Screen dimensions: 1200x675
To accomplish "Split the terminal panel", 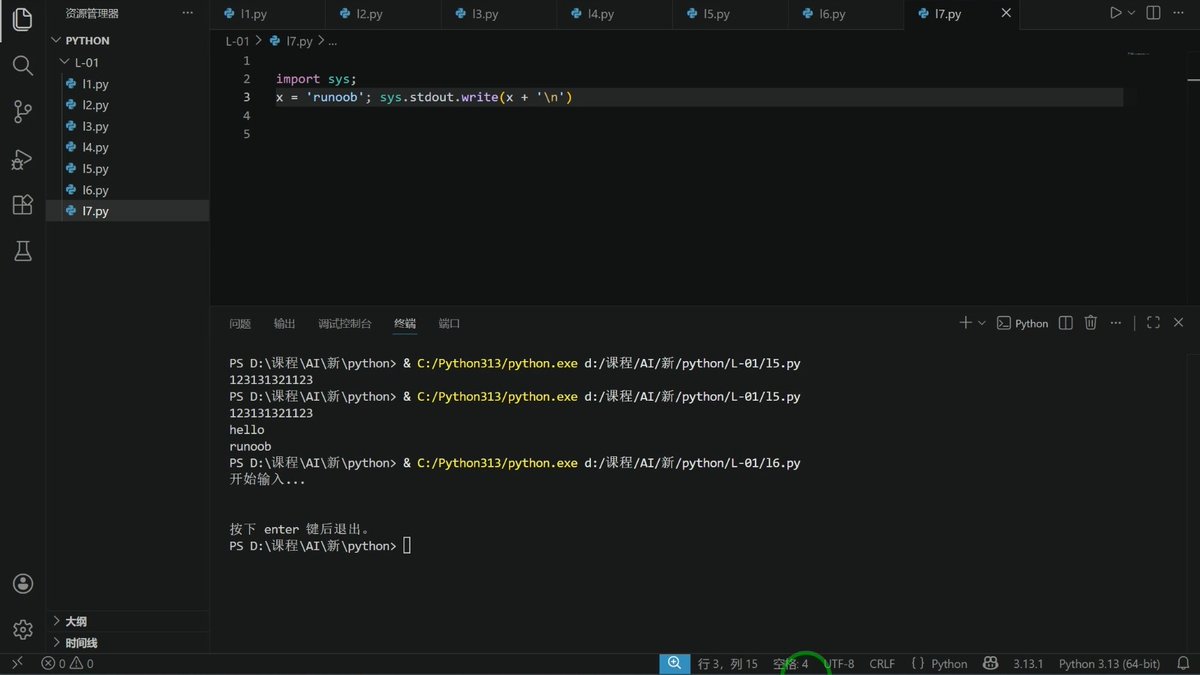I will point(1066,323).
